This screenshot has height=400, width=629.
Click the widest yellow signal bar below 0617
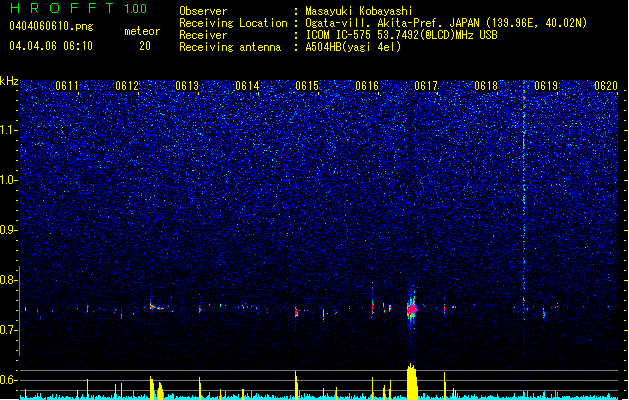[412, 382]
